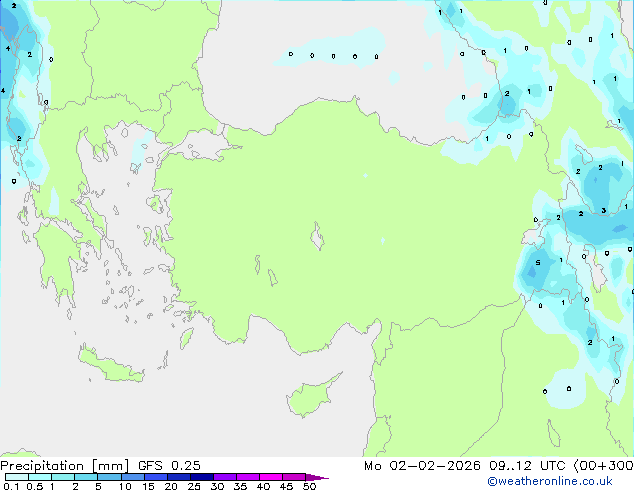Click legend swatch between 20 and 25

(x=178, y=477)
